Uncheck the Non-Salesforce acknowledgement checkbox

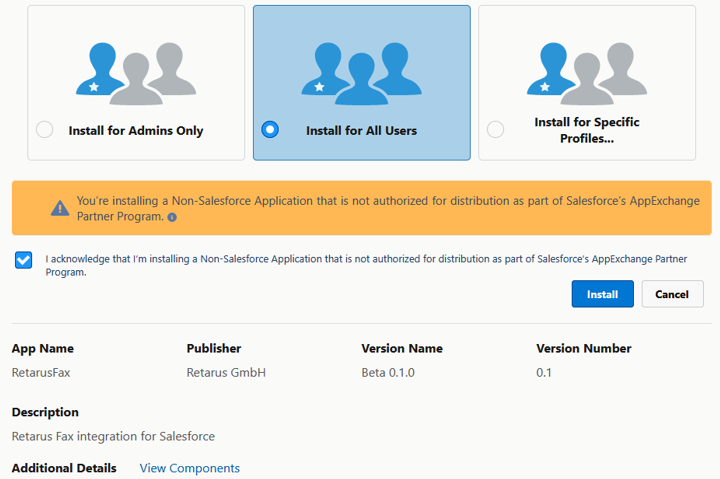(24, 260)
